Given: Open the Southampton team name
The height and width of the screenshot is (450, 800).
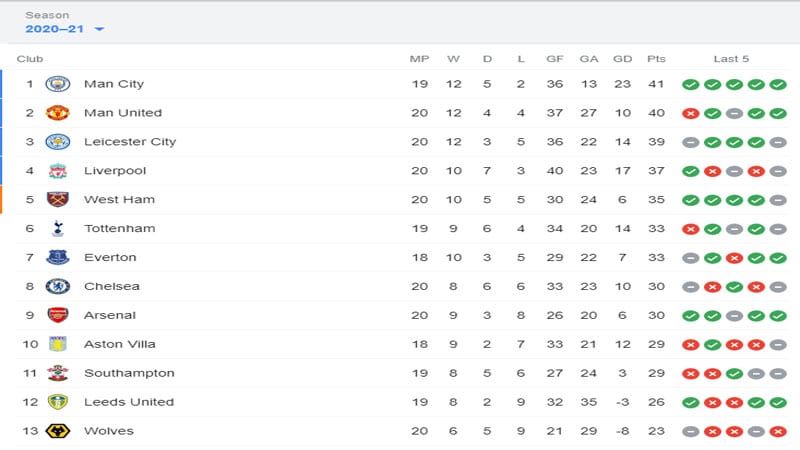Looking at the screenshot, I should tap(129, 373).
